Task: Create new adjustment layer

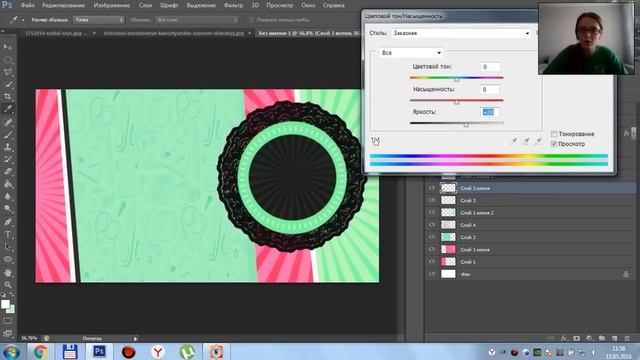Action: click(x=589, y=338)
